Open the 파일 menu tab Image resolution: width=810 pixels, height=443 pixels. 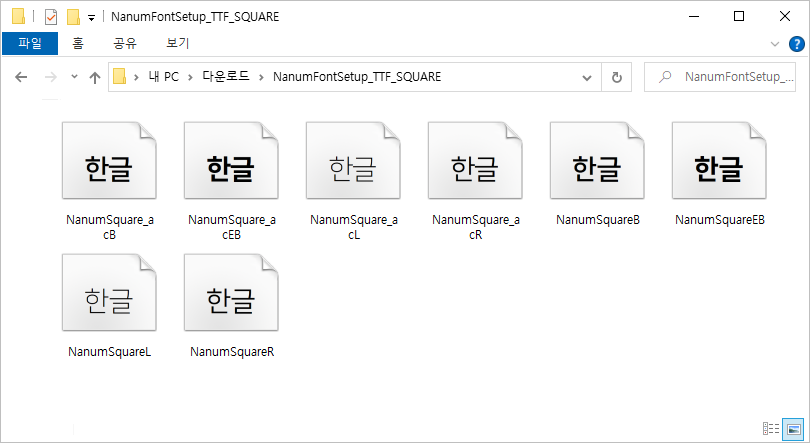click(x=30, y=43)
